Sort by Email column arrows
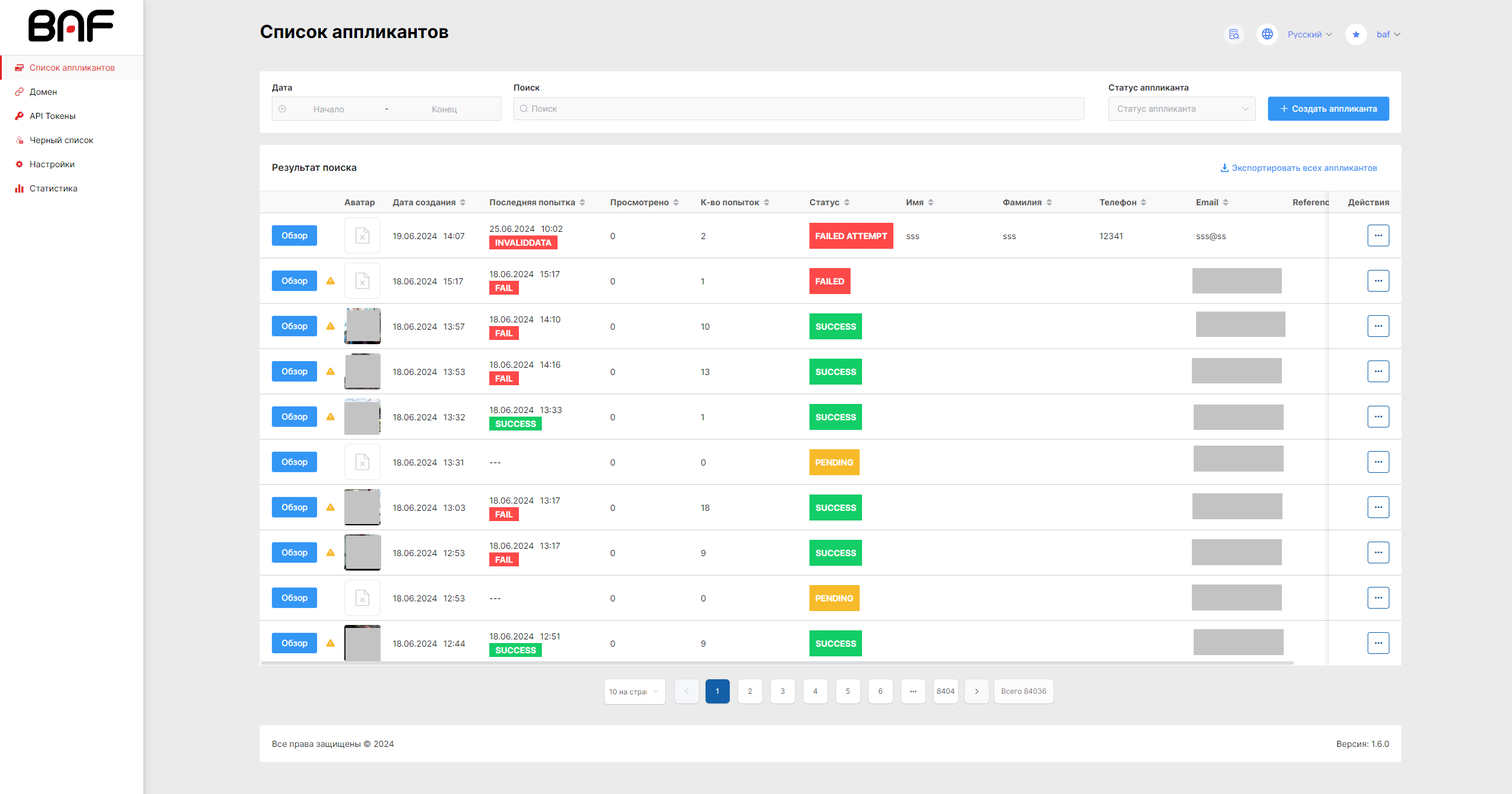Viewport: 1512px width, 794px height. [1226, 202]
